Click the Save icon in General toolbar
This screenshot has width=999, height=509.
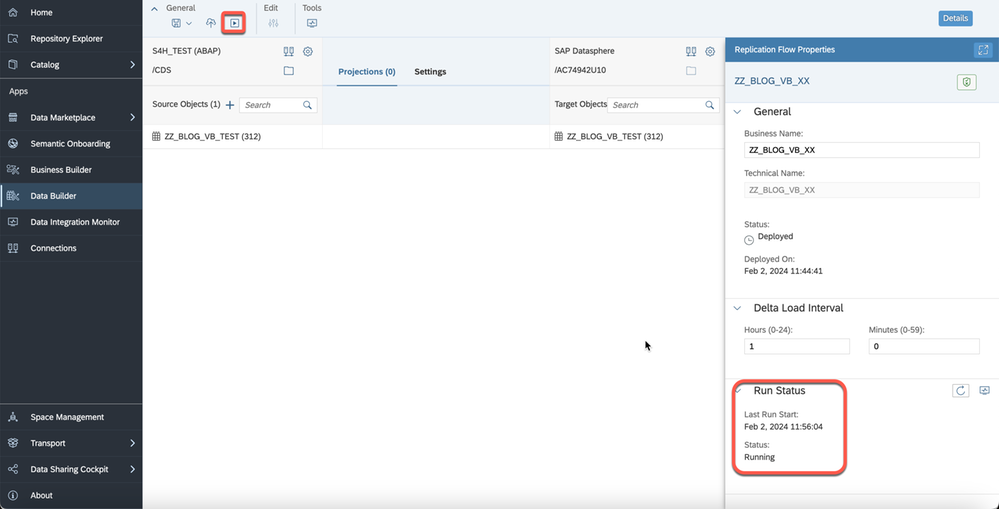[176, 23]
